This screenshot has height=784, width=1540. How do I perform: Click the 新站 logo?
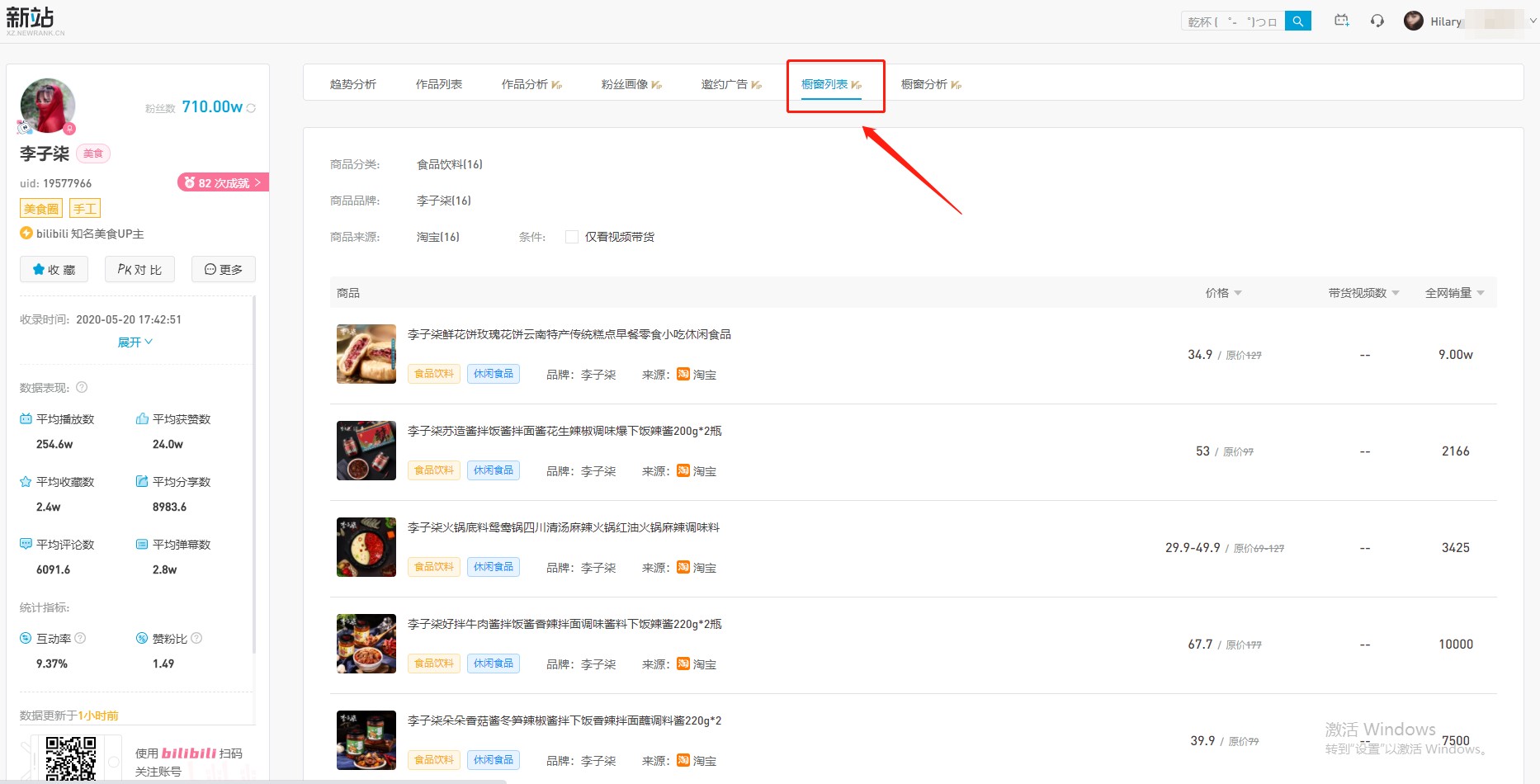35,21
